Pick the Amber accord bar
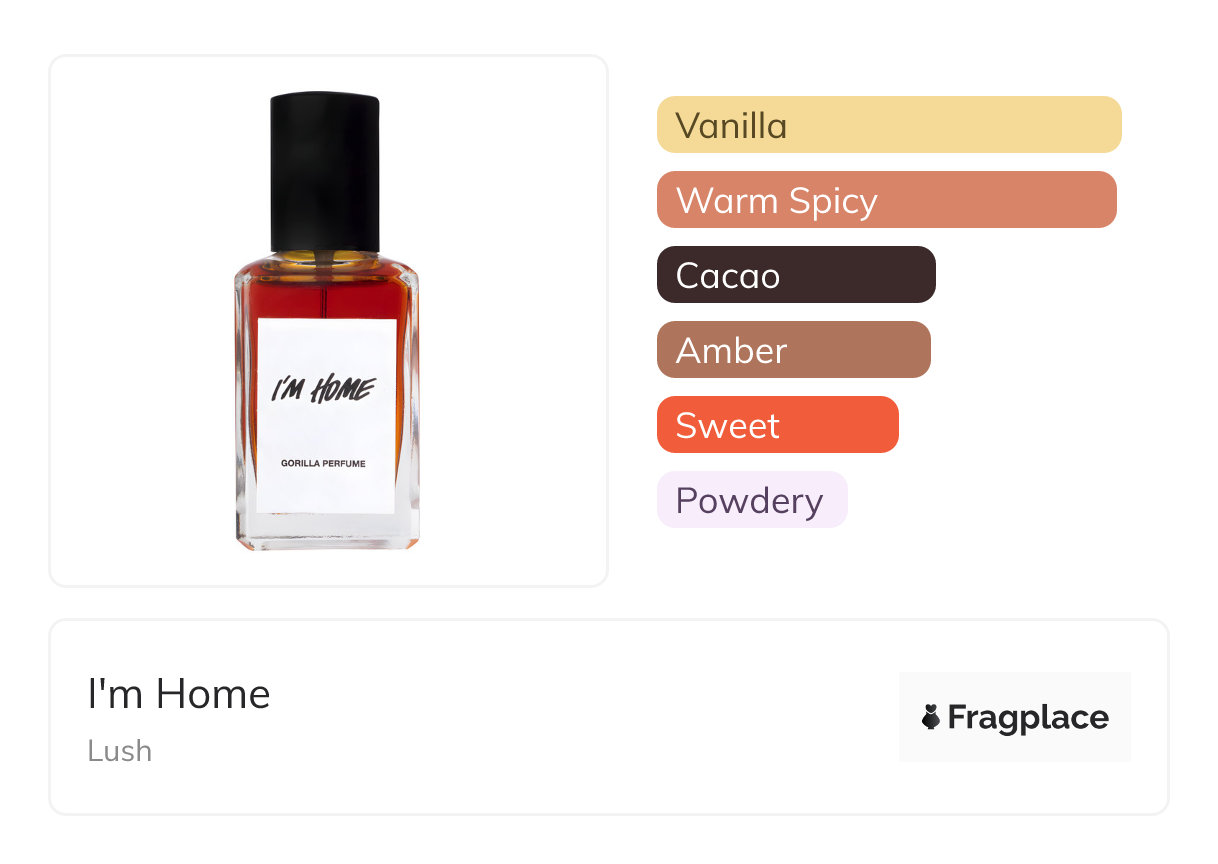Screen dimensions: 1218x864 pos(793,350)
